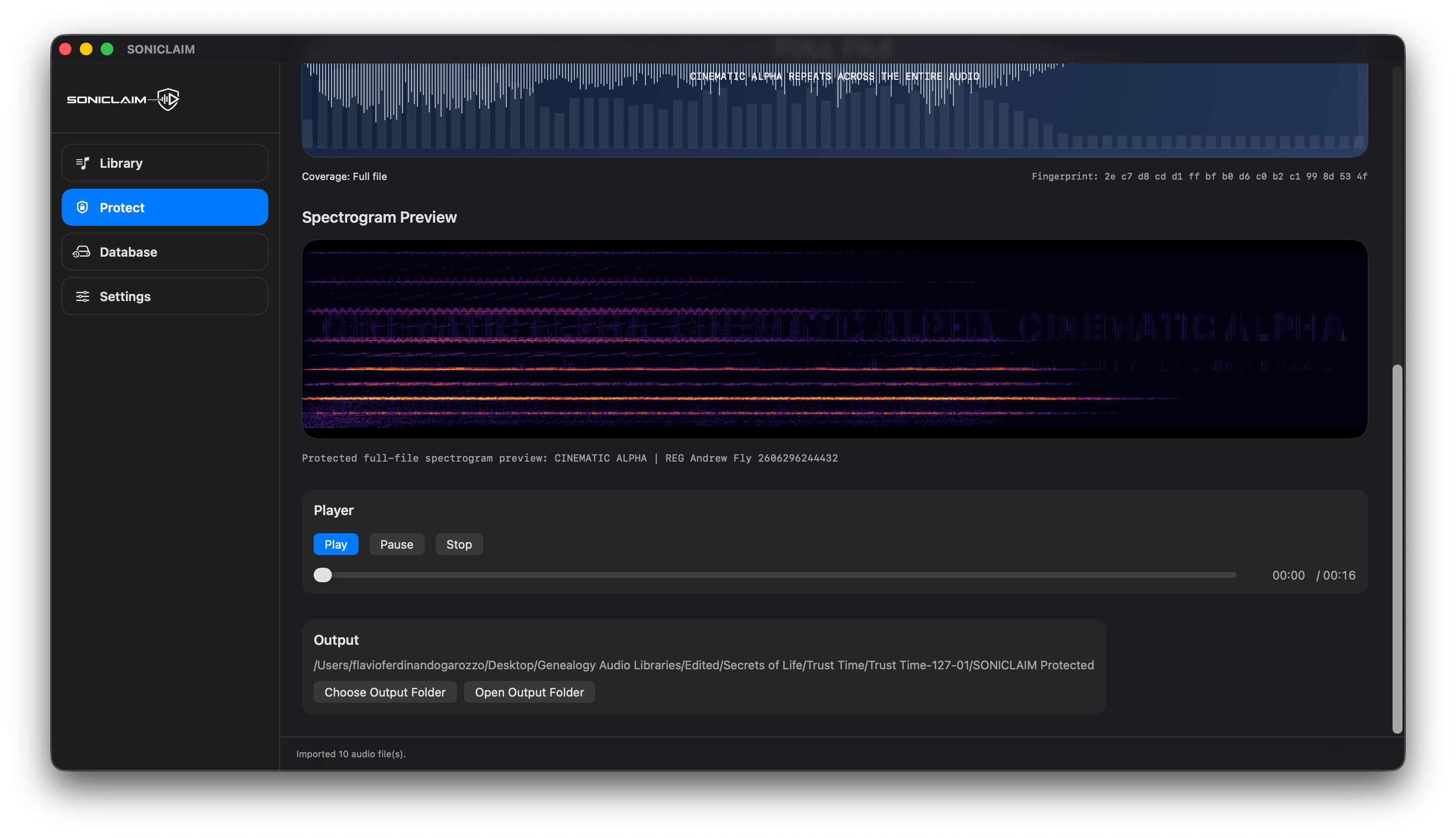Pause the audio player
This screenshot has height=838, width=1456.
tap(396, 544)
